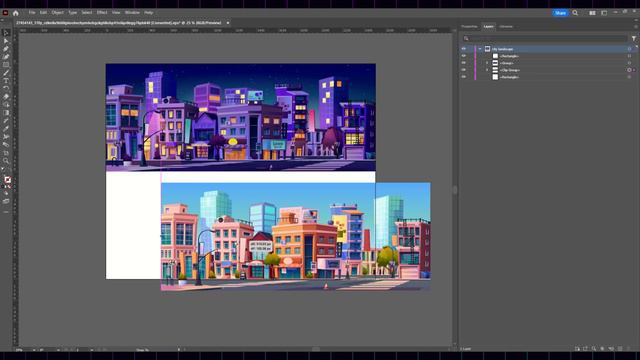Change the screen mode in toolbar

click(6, 201)
